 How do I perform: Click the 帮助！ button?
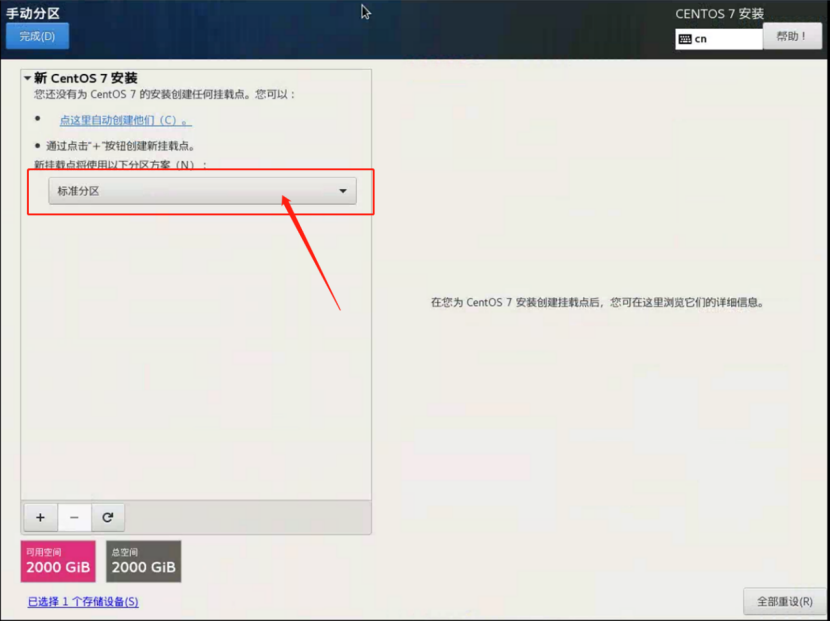(792, 37)
